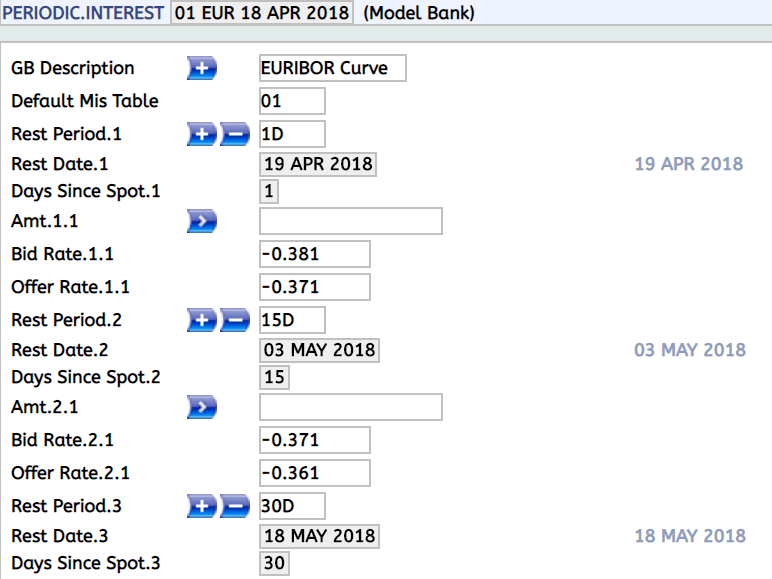The image size is (772, 579).
Task: Expand Amt.1.1 with arrow icon
Action: click(x=202, y=221)
